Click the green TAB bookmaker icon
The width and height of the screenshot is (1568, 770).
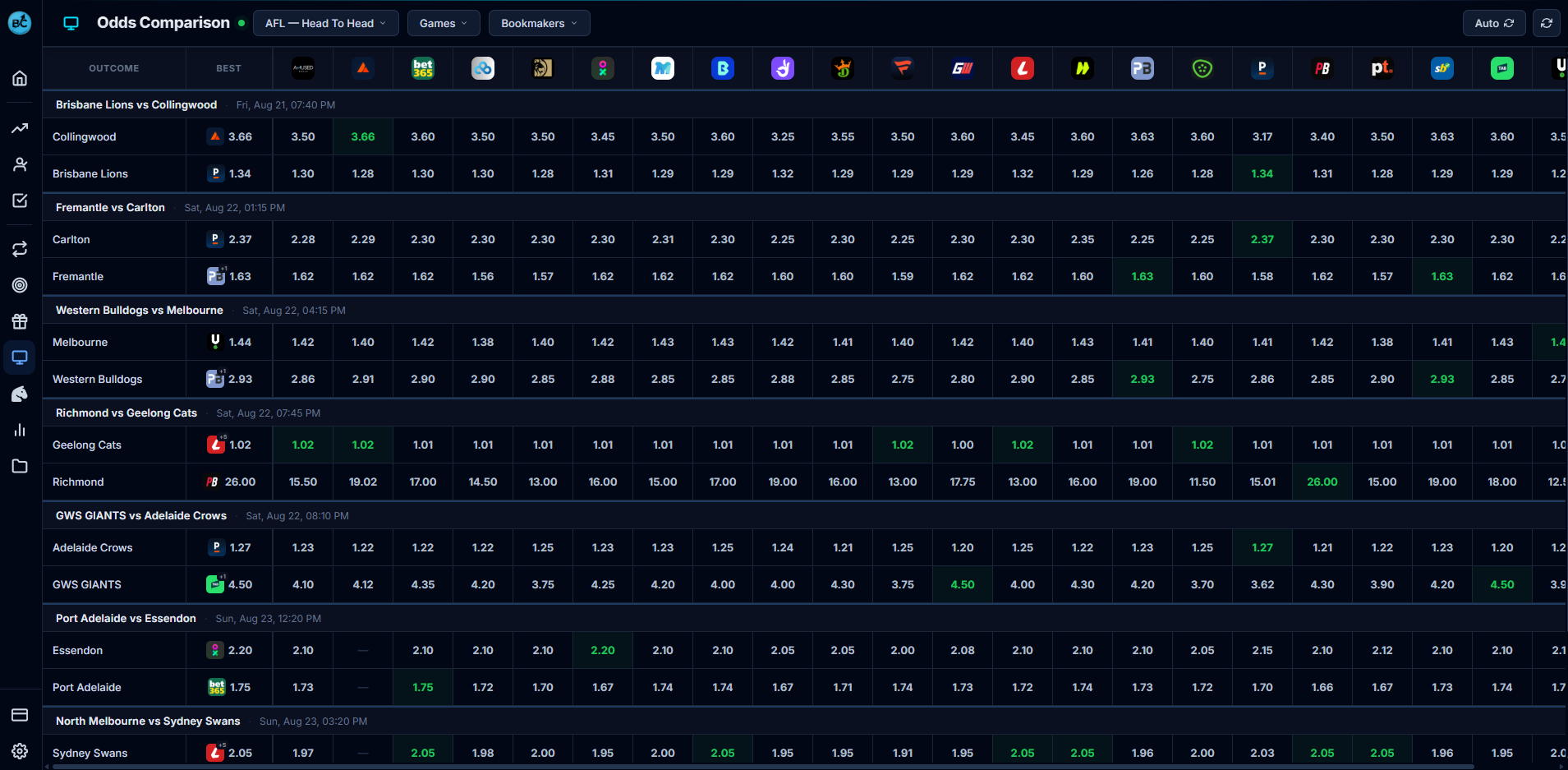coord(1502,68)
